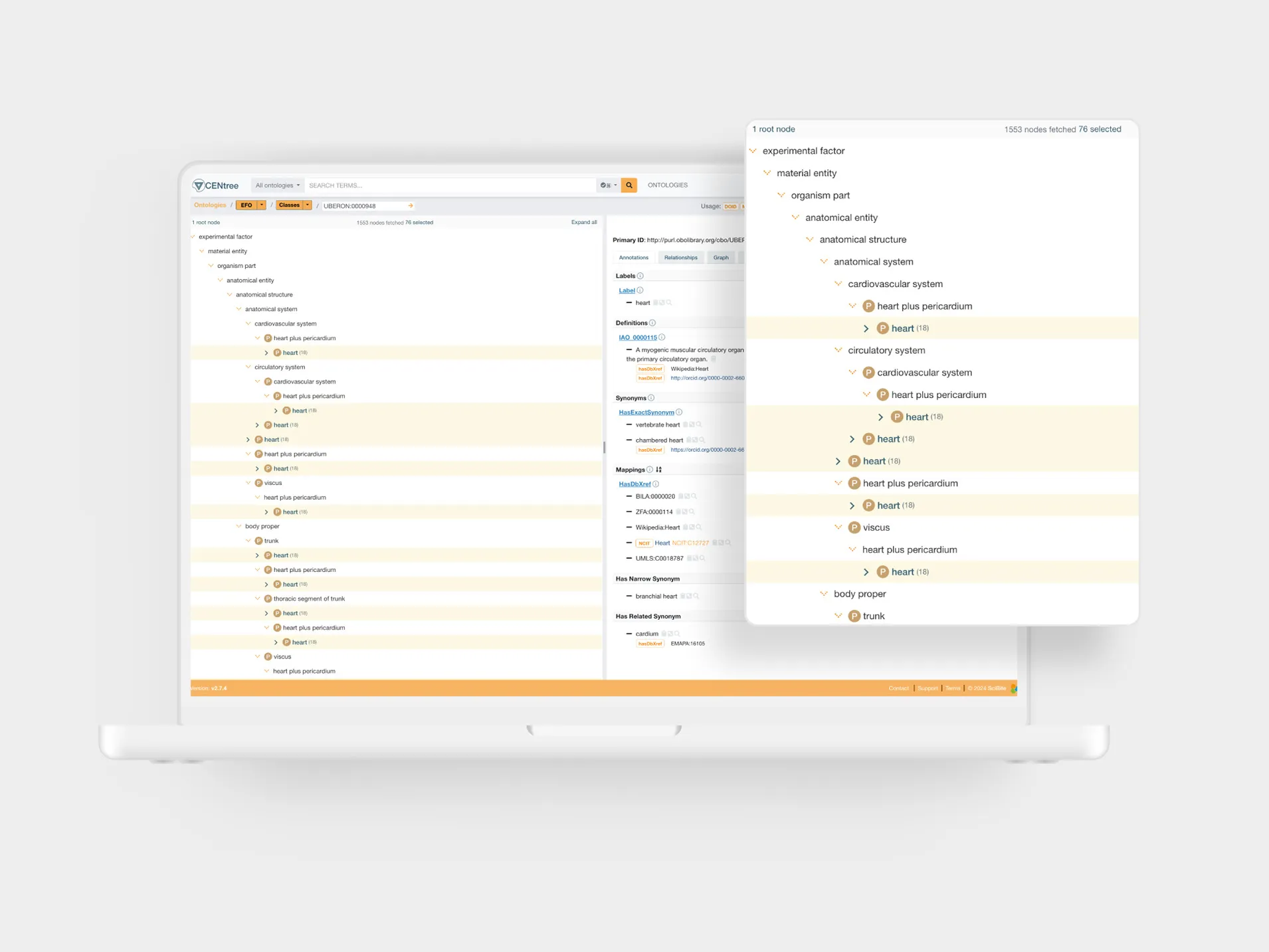Collapse body proper in the laptop tree
Viewport: 1269px width, 952px height.
[239, 526]
